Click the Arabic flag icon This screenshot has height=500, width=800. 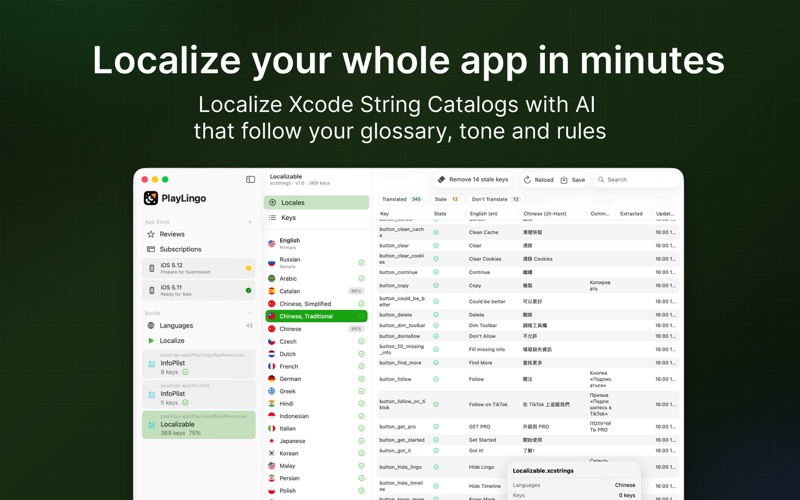pos(271,279)
